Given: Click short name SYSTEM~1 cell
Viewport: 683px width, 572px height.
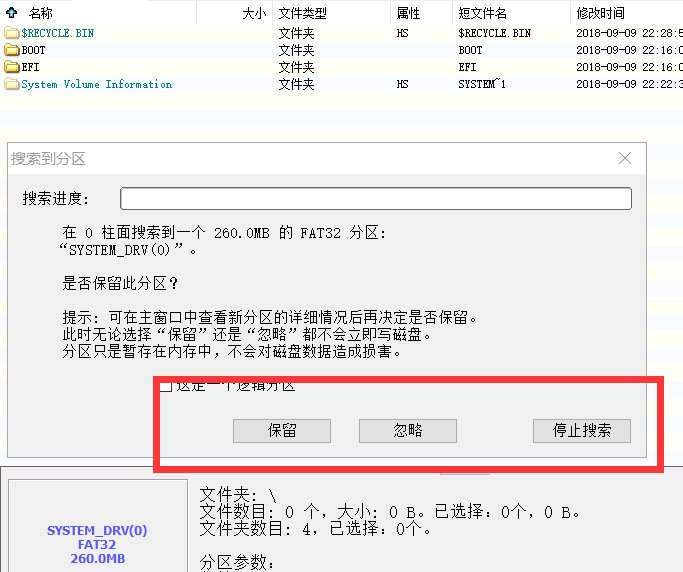Looking at the screenshot, I should click(482, 84).
